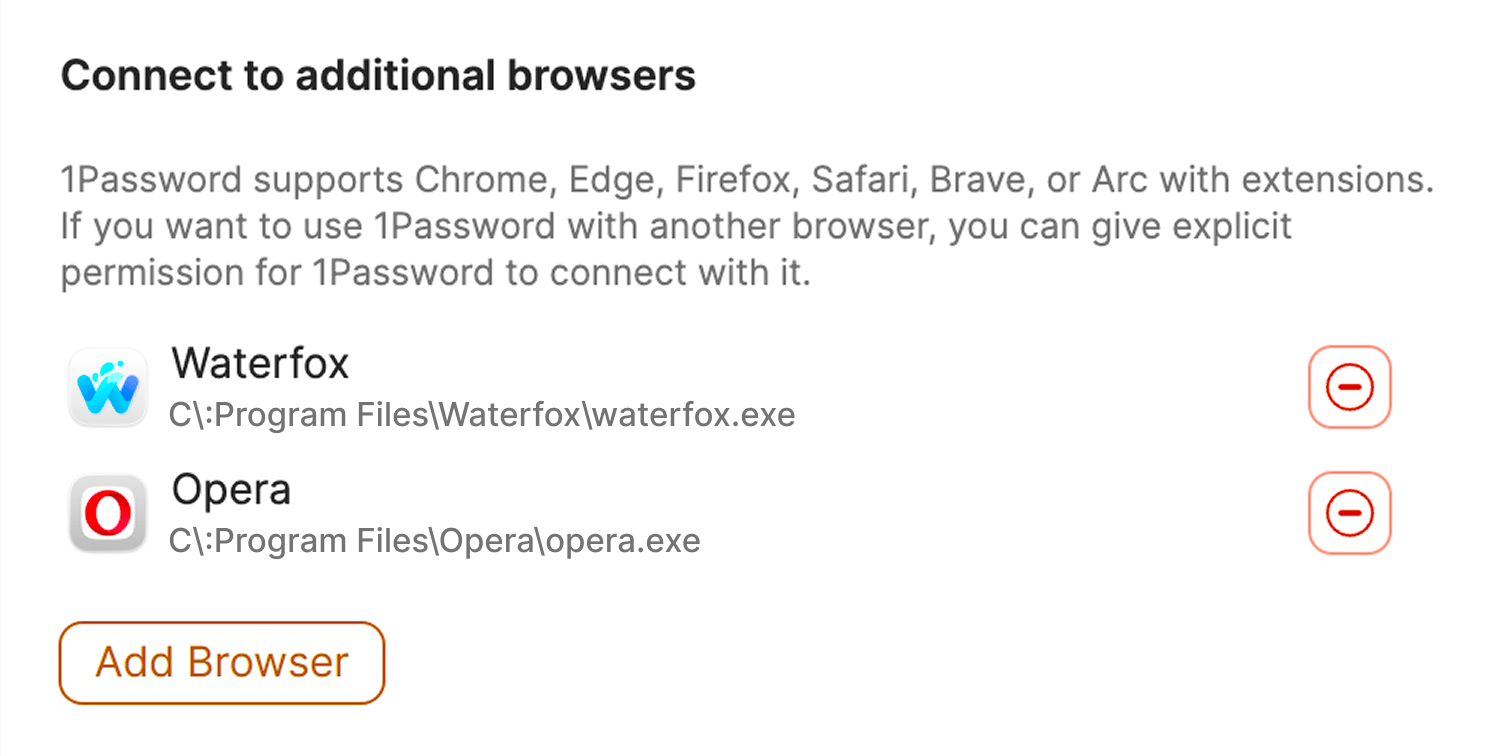The width and height of the screenshot is (1497, 756).
Task: Click Add Browser to connect another browser
Action: click(221, 662)
